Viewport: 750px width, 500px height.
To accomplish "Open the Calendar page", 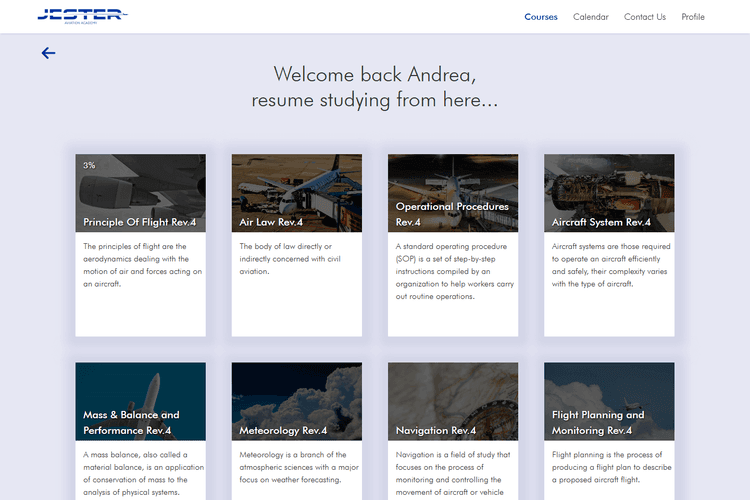I will (590, 17).
